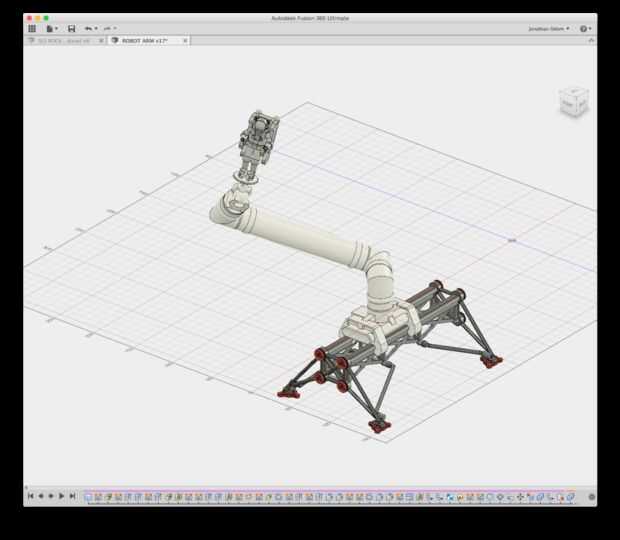Open the Undo history dropdown arrow
Viewport: 620px width, 540px height.
pyautogui.click(x=96, y=28)
